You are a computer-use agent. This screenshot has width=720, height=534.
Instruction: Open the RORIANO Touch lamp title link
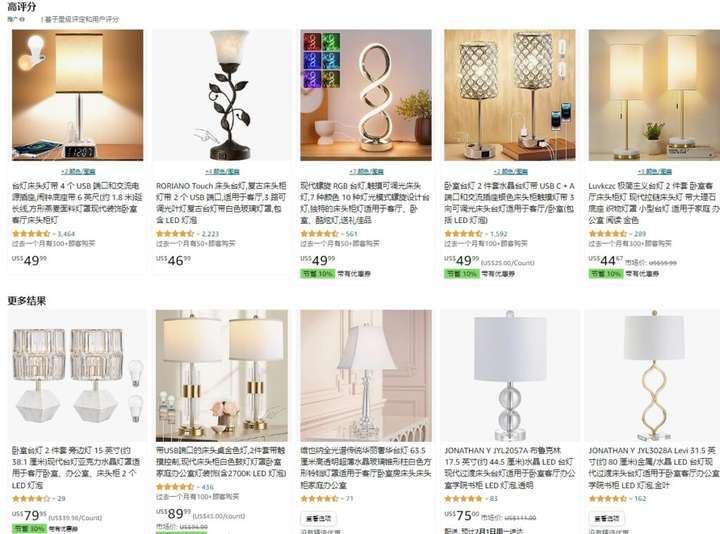pos(221,202)
